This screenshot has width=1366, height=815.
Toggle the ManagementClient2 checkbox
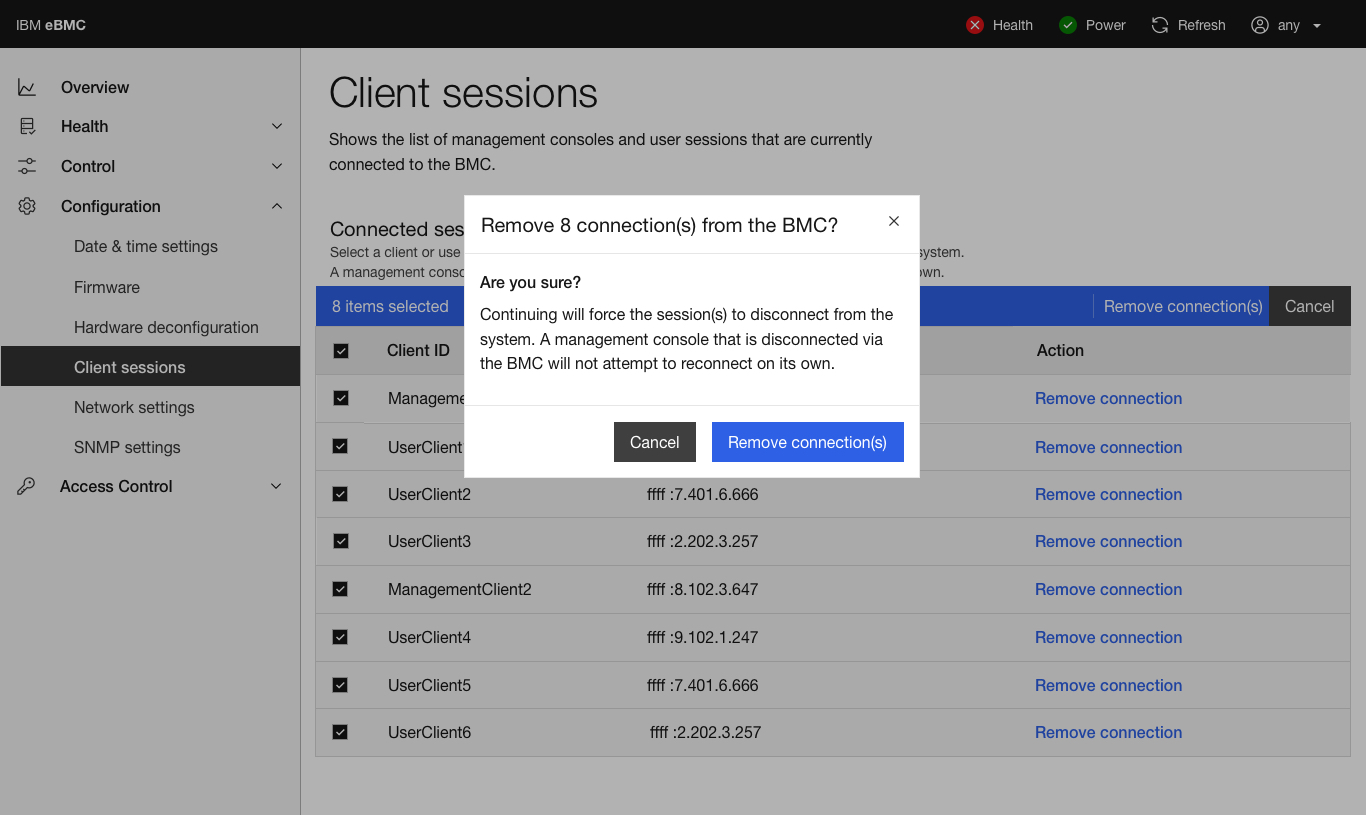pyautogui.click(x=341, y=589)
